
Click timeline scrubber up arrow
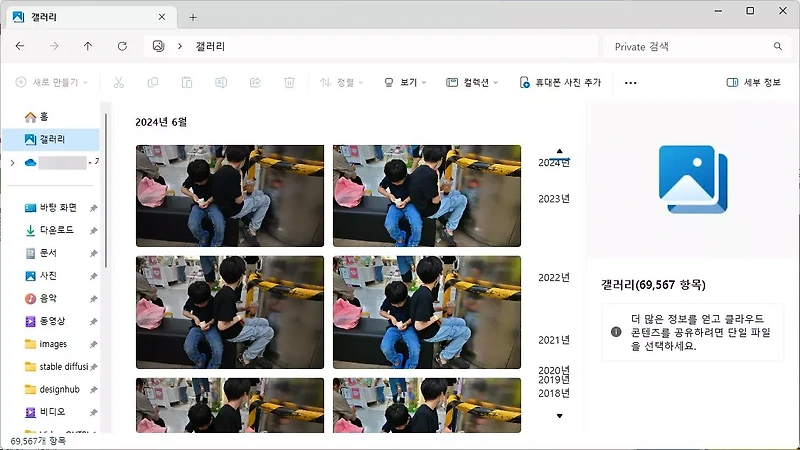560,151
